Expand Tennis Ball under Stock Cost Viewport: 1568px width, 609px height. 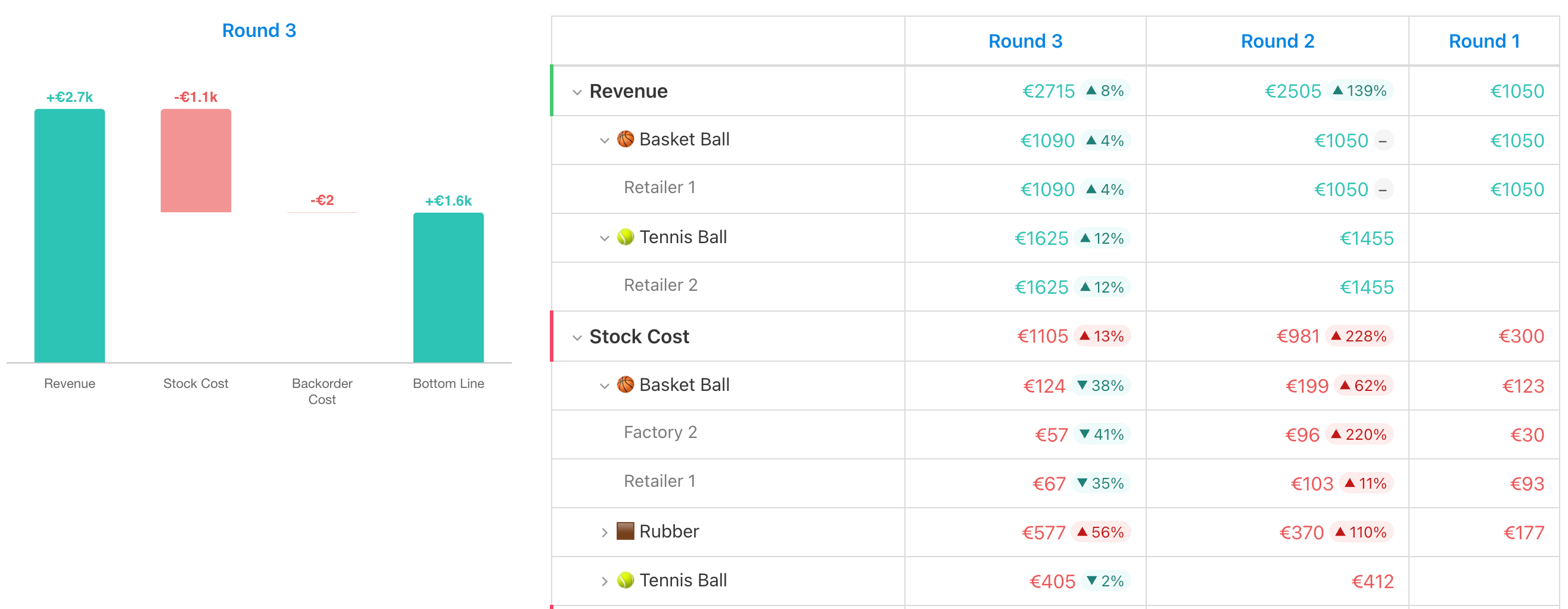click(x=604, y=581)
